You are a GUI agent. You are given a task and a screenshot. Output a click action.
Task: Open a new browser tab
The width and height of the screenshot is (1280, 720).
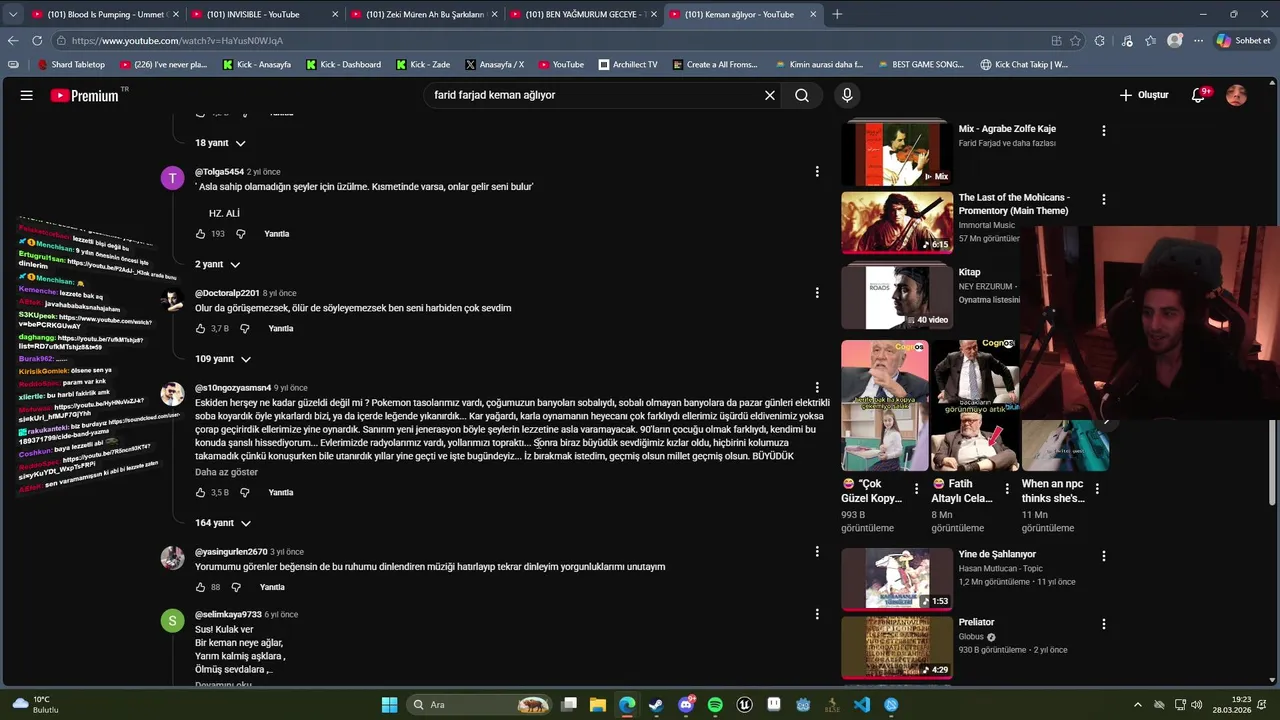click(837, 14)
